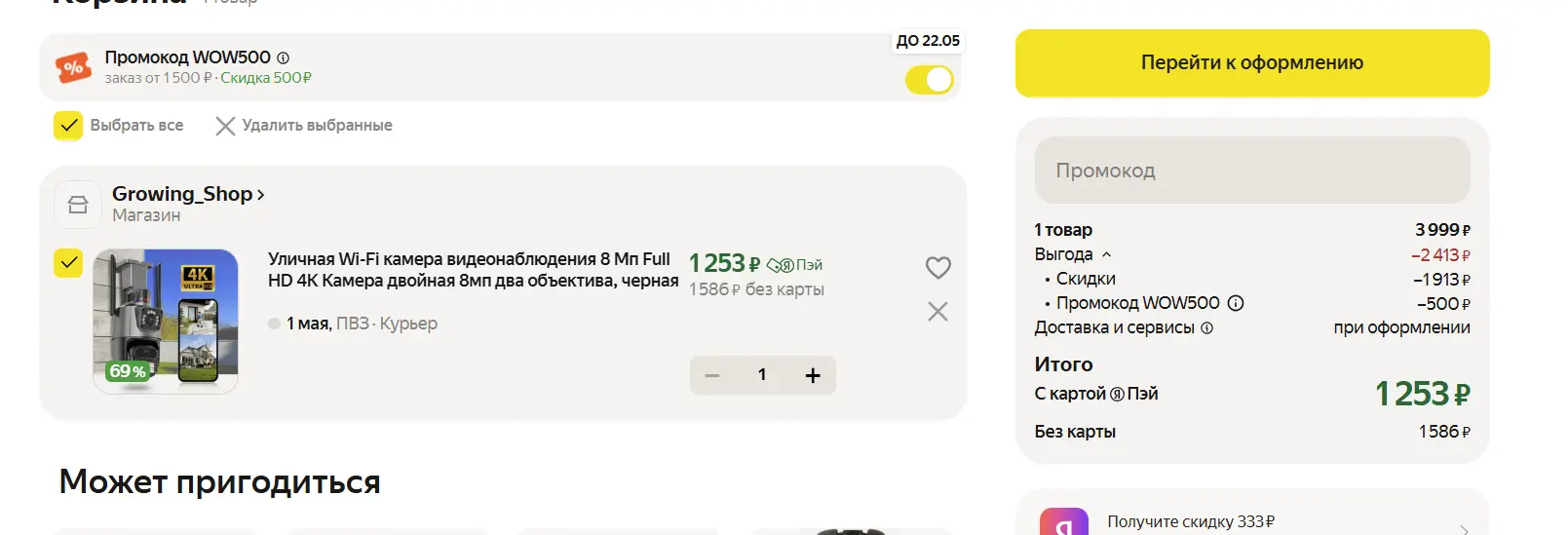The height and width of the screenshot is (535, 1568).
Task: Increase camera quantity with plus button
Action: [x=813, y=375]
